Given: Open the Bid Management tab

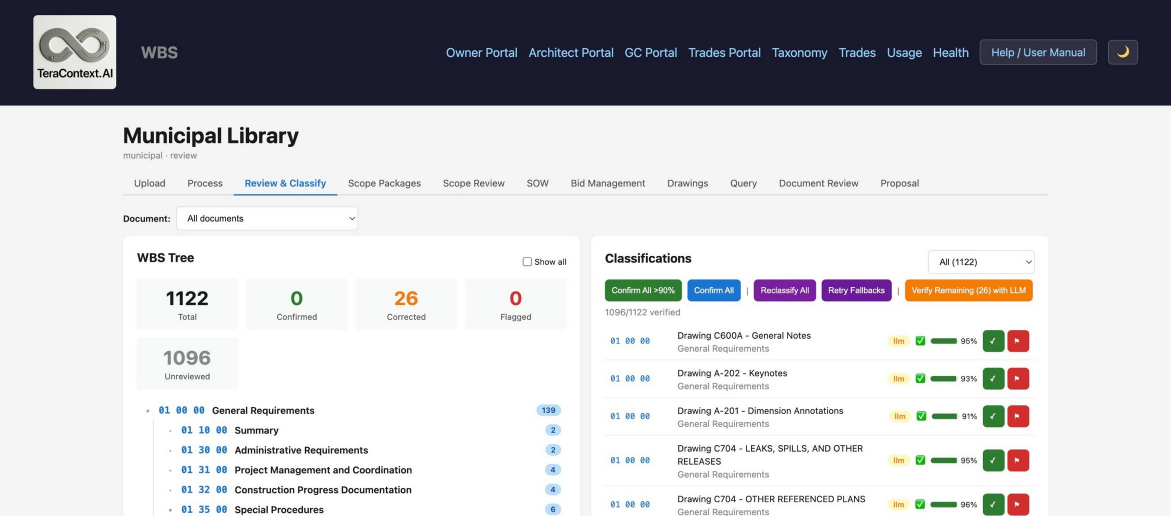Looking at the screenshot, I should click(608, 183).
